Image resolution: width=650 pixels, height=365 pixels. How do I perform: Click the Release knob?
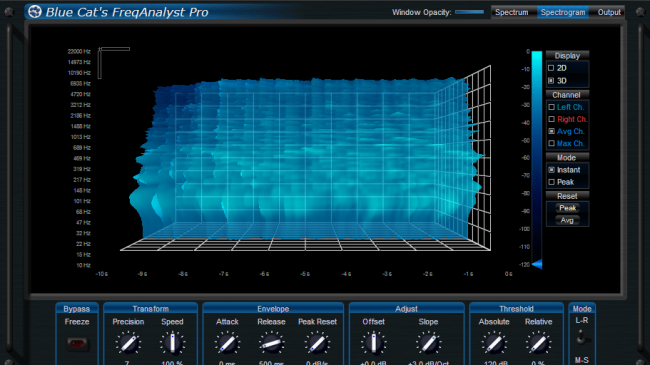click(272, 343)
